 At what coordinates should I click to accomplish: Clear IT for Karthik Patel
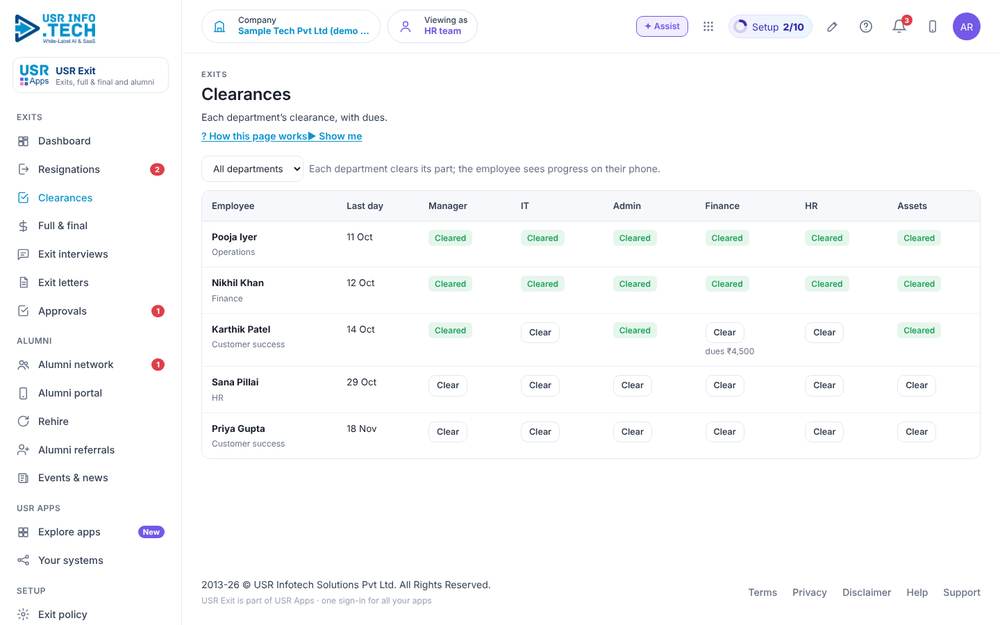pyautogui.click(x=540, y=332)
